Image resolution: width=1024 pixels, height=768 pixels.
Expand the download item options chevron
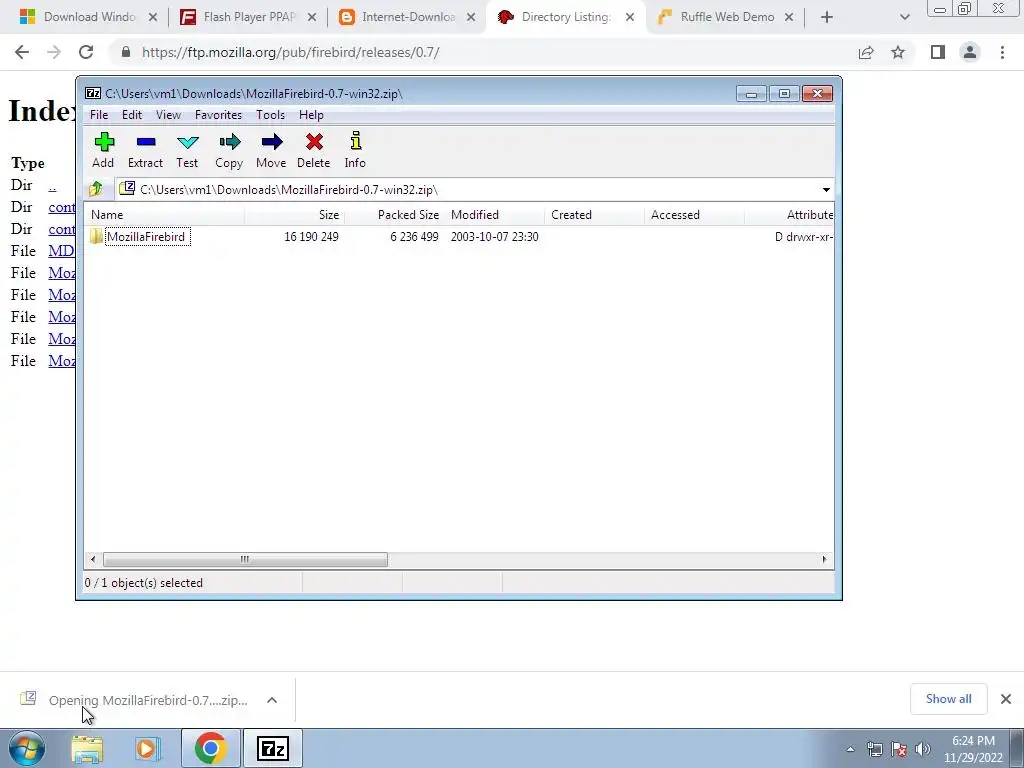coord(272,700)
